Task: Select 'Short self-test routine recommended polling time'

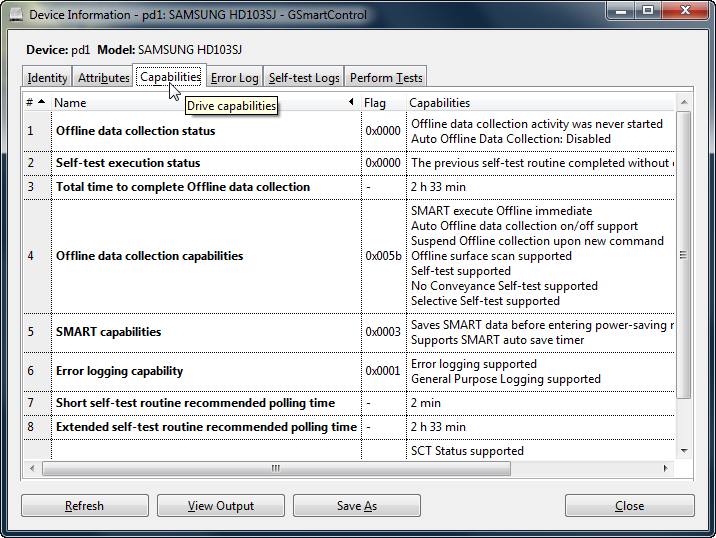Action: [349, 403]
